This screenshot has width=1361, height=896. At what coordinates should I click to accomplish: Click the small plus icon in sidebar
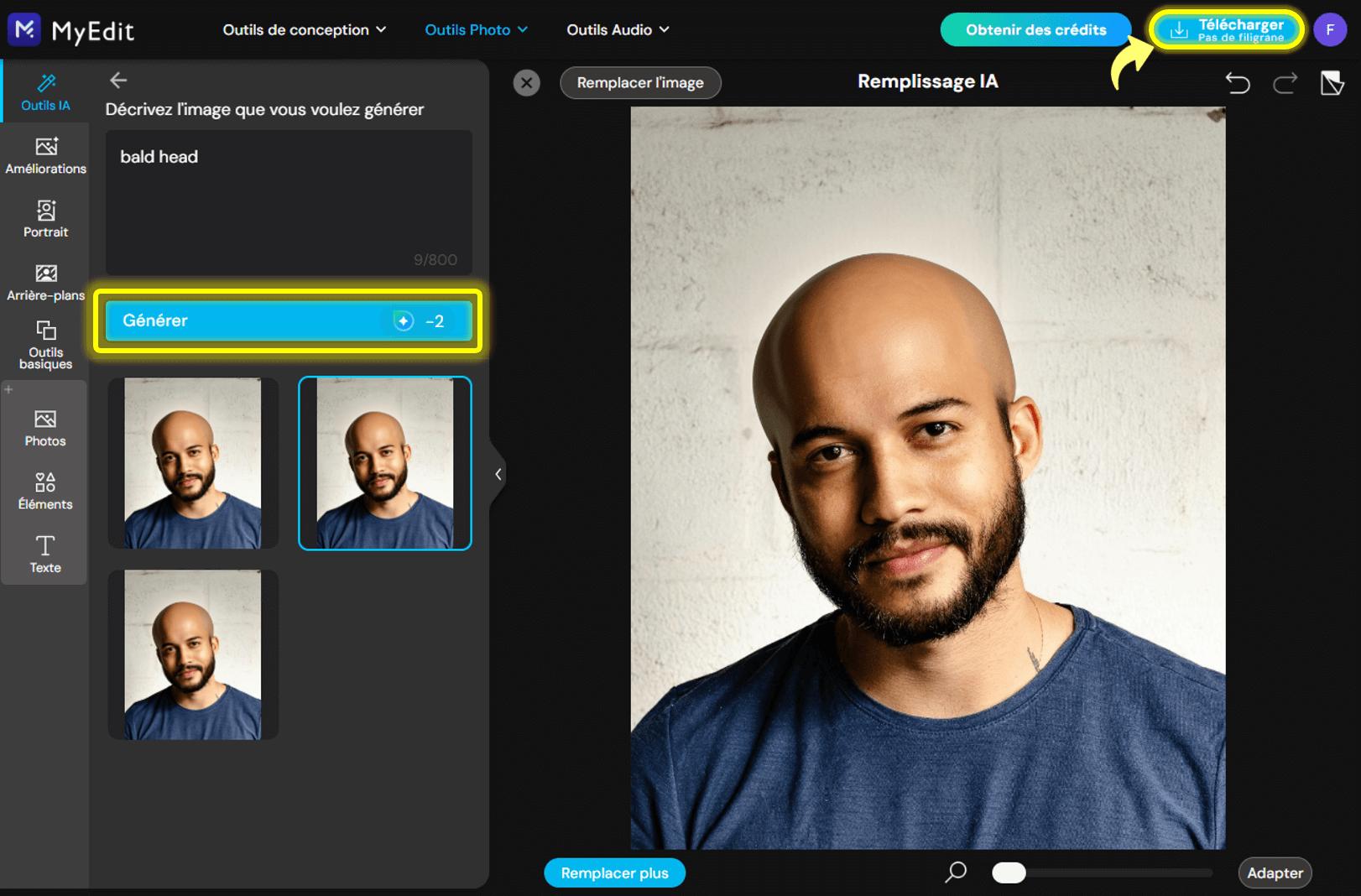point(8,389)
